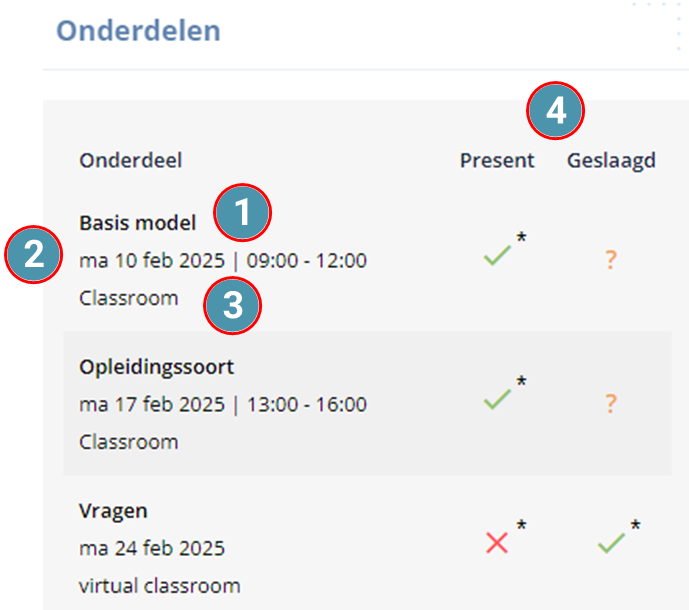Click the orange Geslaagd question mark for Opleidingssoort
This screenshot has width=689, height=610.
coord(611,403)
